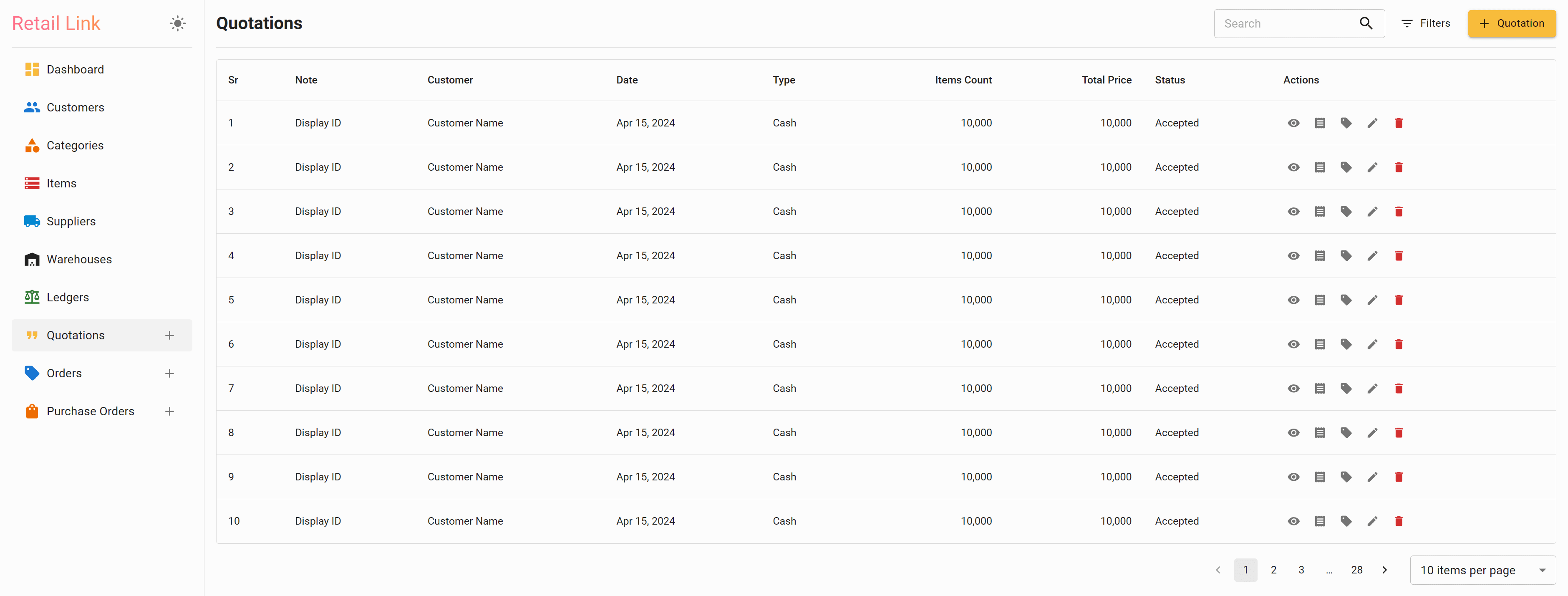View quotation row 8 with eye icon
Screen dimensions: 1568x596
pyautogui.click(x=1293, y=432)
